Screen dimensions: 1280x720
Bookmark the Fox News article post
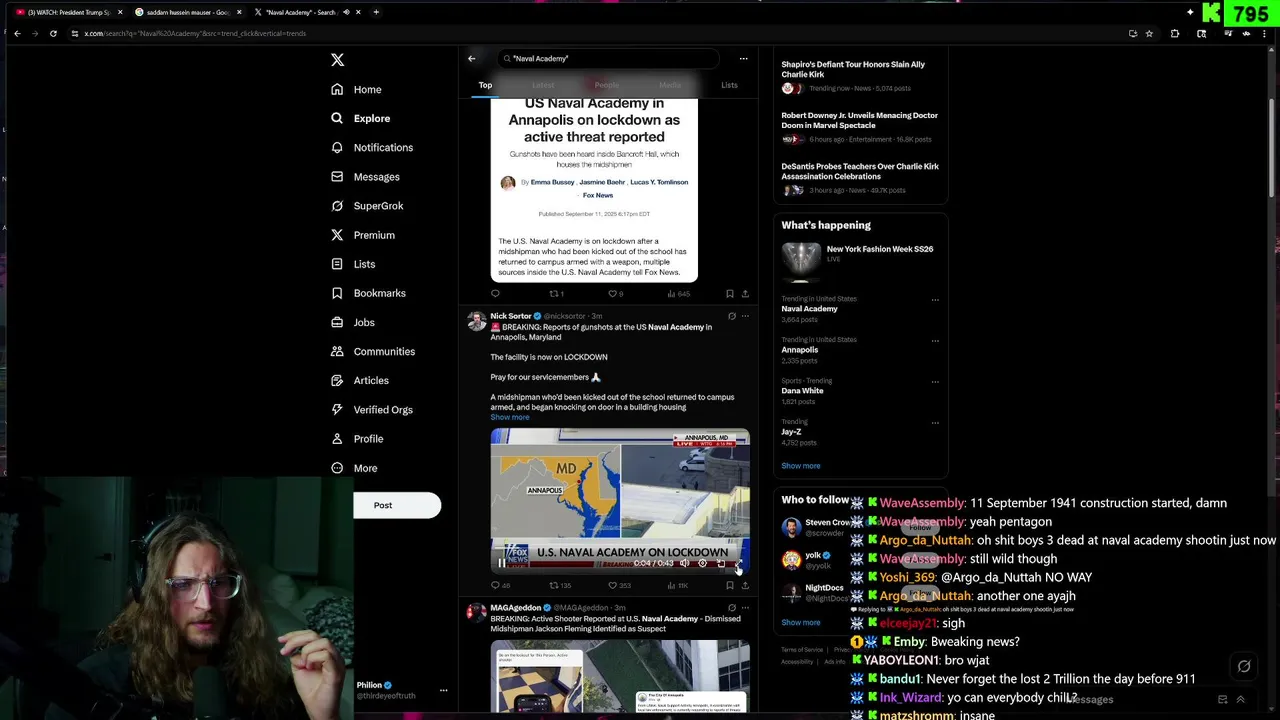[x=730, y=294]
